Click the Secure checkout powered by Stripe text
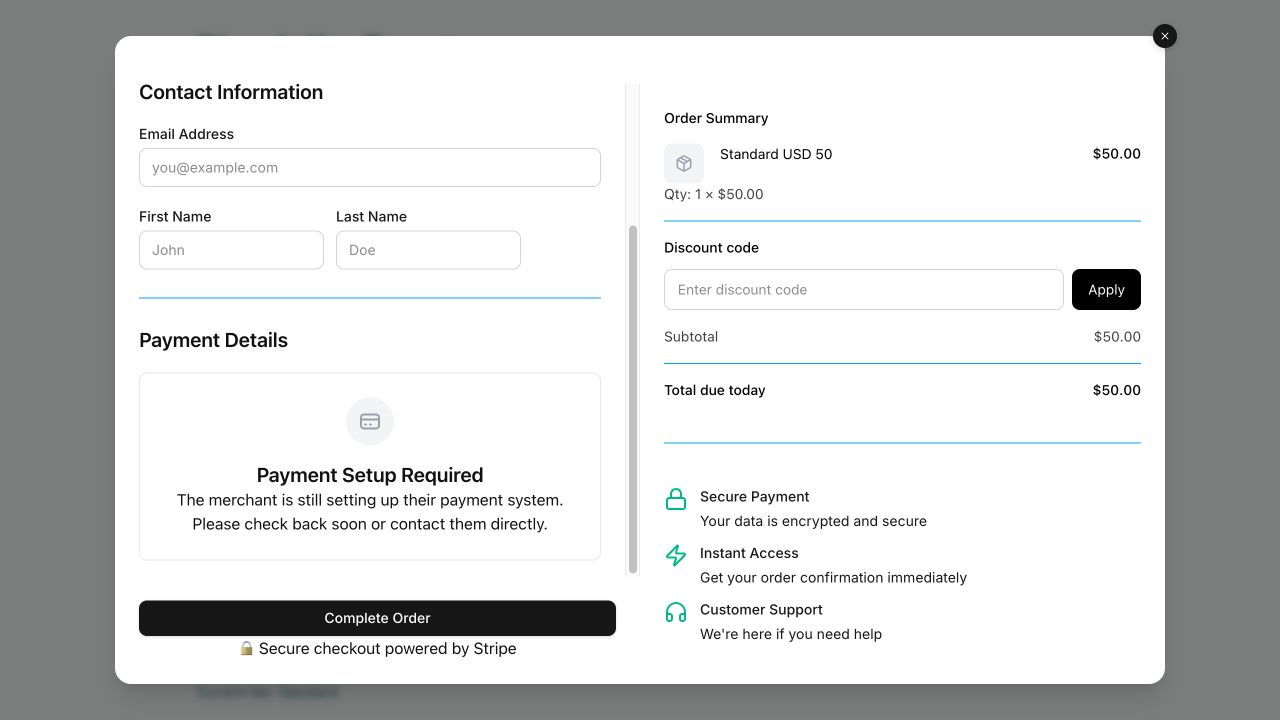Screen dimensions: 1280x720 pyautogui.click(x=388, y=648)
